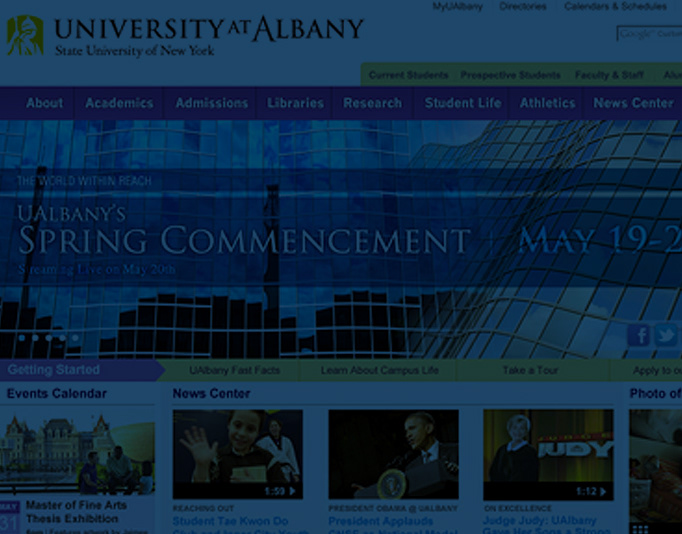Select the Current Students tab

408,75
